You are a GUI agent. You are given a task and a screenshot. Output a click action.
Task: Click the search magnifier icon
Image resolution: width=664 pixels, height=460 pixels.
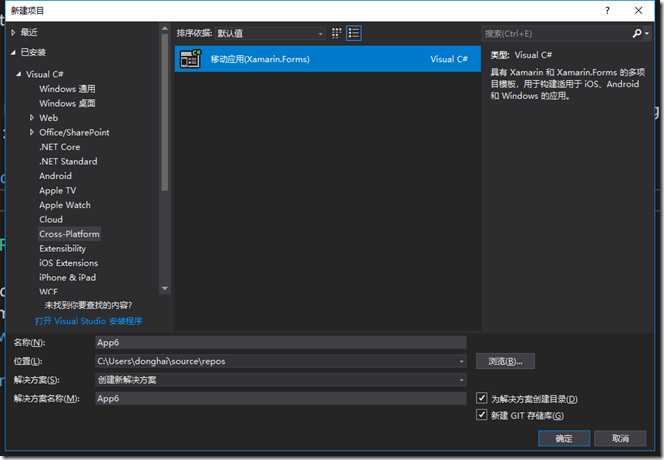pyautogui.click(x=636, y=33)
